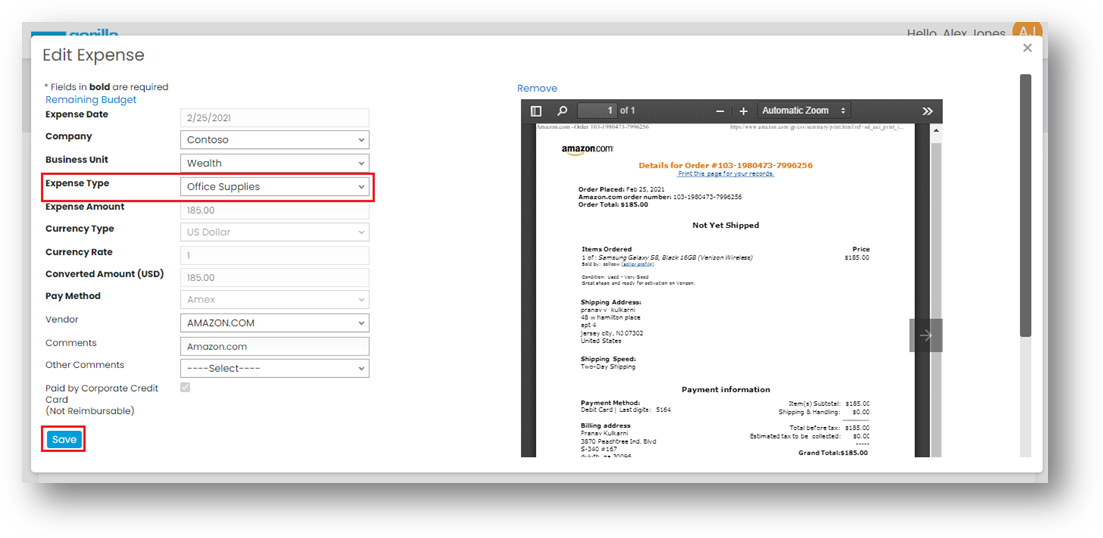Open the Currency Type dropdown
This screenshot has height=538, width=1103.
pos(274,231)
